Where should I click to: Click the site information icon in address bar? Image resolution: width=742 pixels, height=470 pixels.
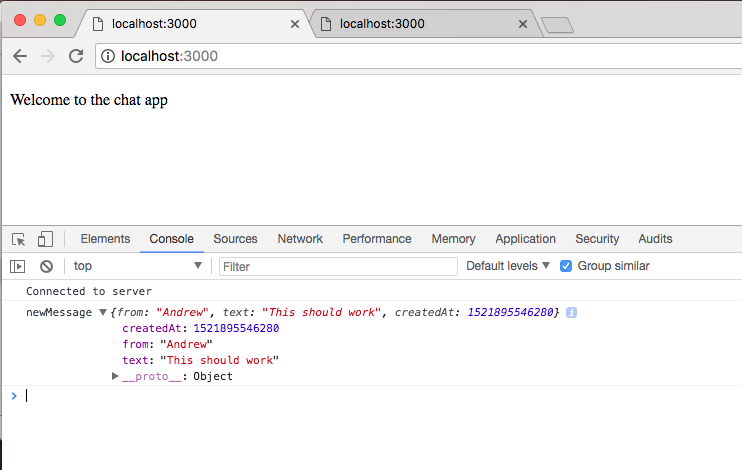point(109,56)
